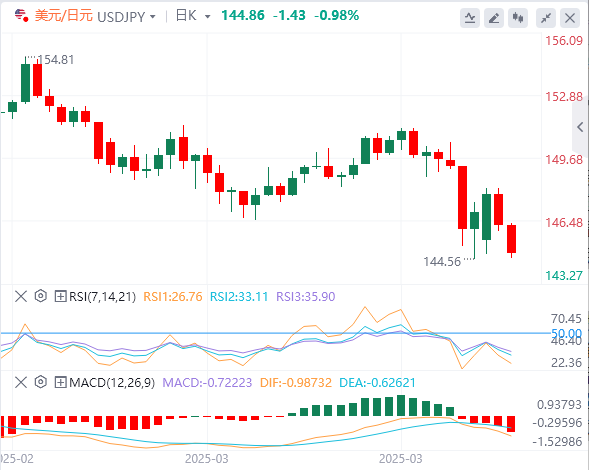Click the 144.56 low price label
This screenshot has width=589, height=470.
click(x=442, y=262)
